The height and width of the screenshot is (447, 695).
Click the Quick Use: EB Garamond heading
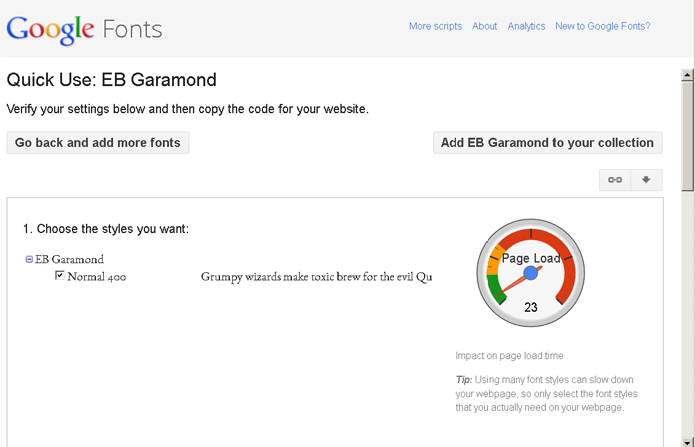coord(111,80)
